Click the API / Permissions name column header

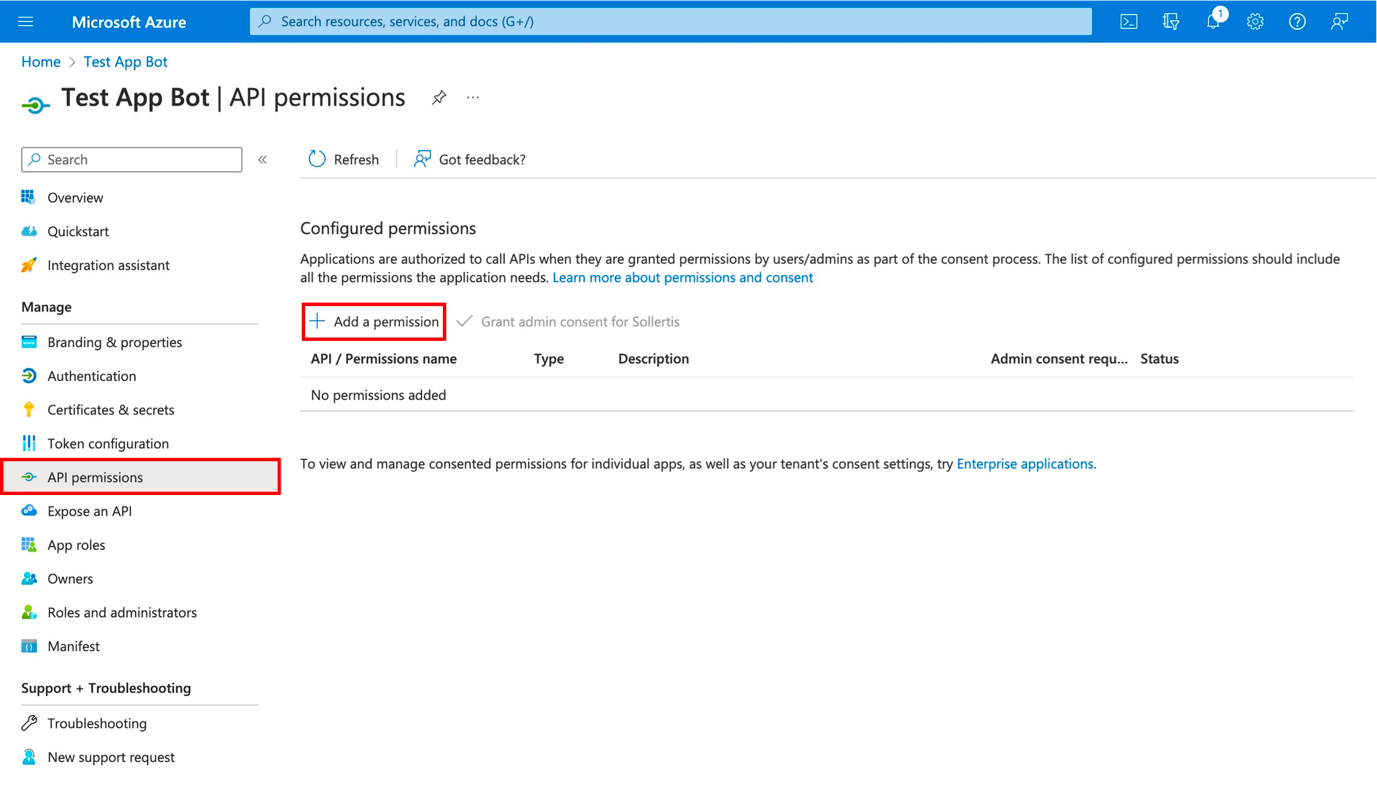pos(384,359)
